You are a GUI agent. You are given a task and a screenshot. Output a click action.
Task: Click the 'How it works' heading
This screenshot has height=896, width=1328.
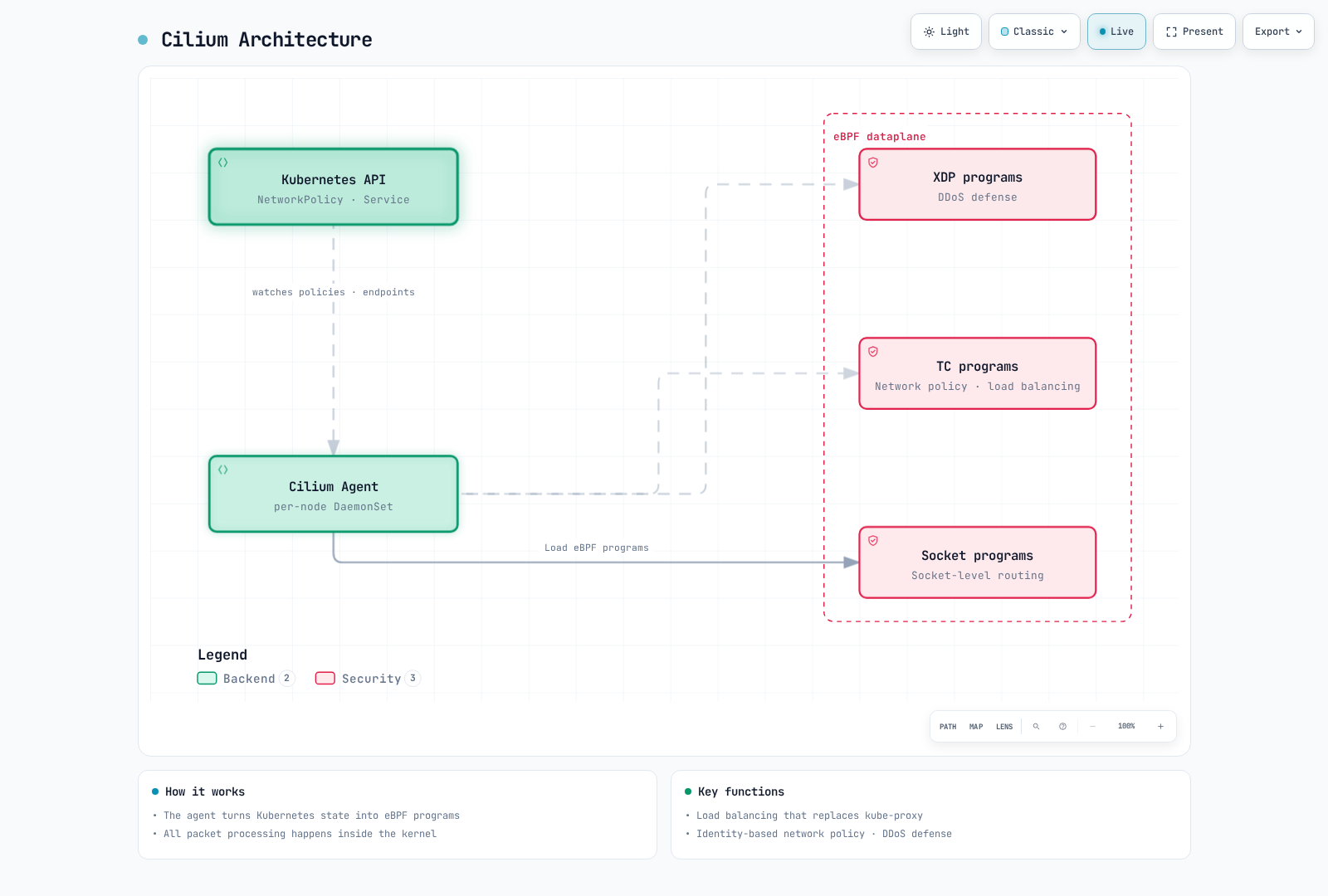[x=205, y=791]
